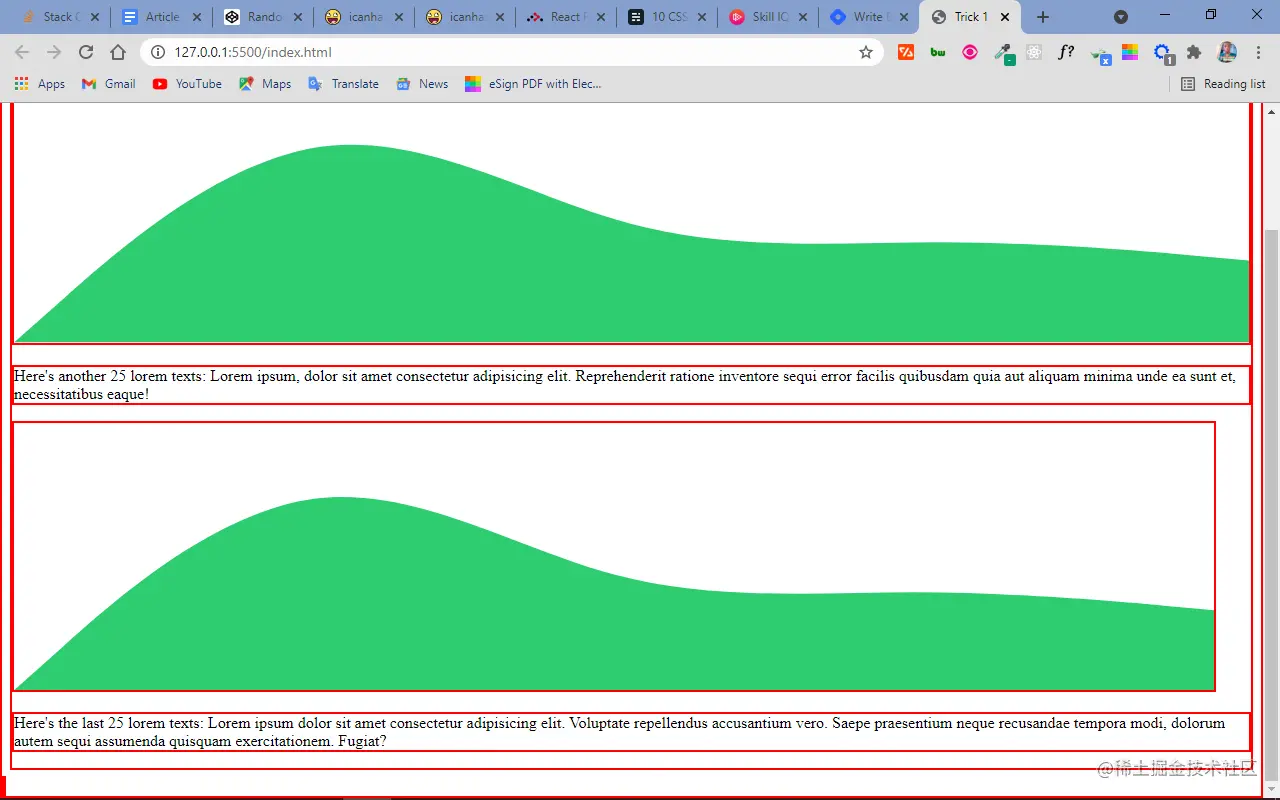
Task: Open the green 'bw' extension
Action: click(x=938, y=52)
